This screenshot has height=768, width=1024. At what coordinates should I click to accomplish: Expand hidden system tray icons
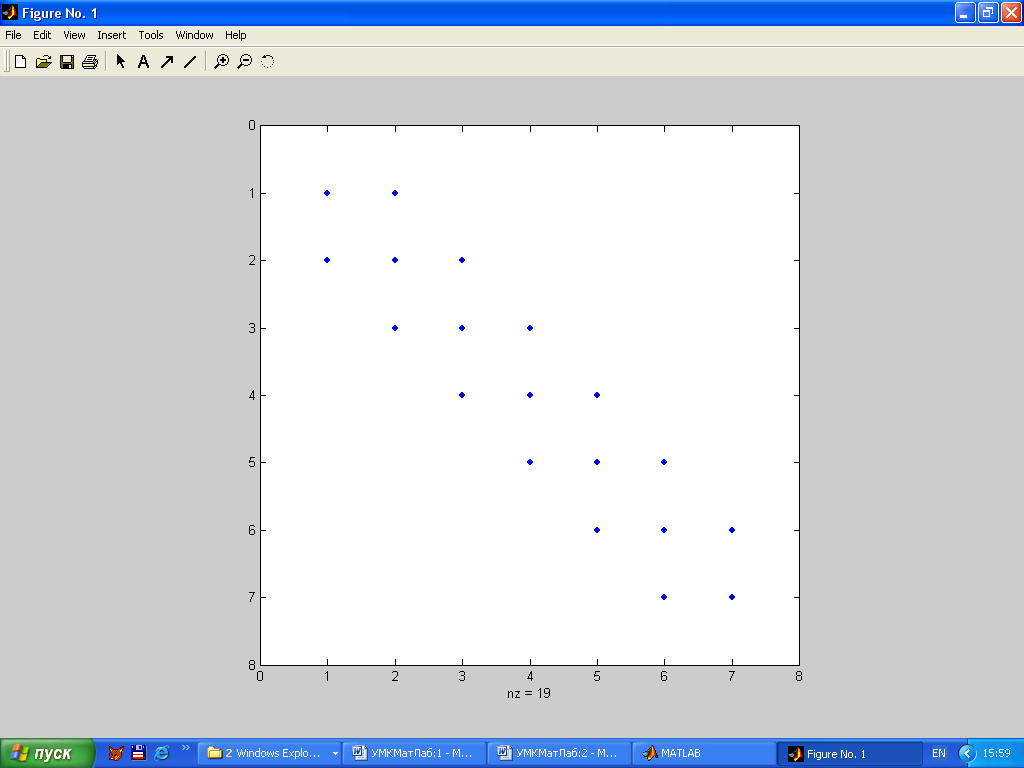[x=966, y=753]
